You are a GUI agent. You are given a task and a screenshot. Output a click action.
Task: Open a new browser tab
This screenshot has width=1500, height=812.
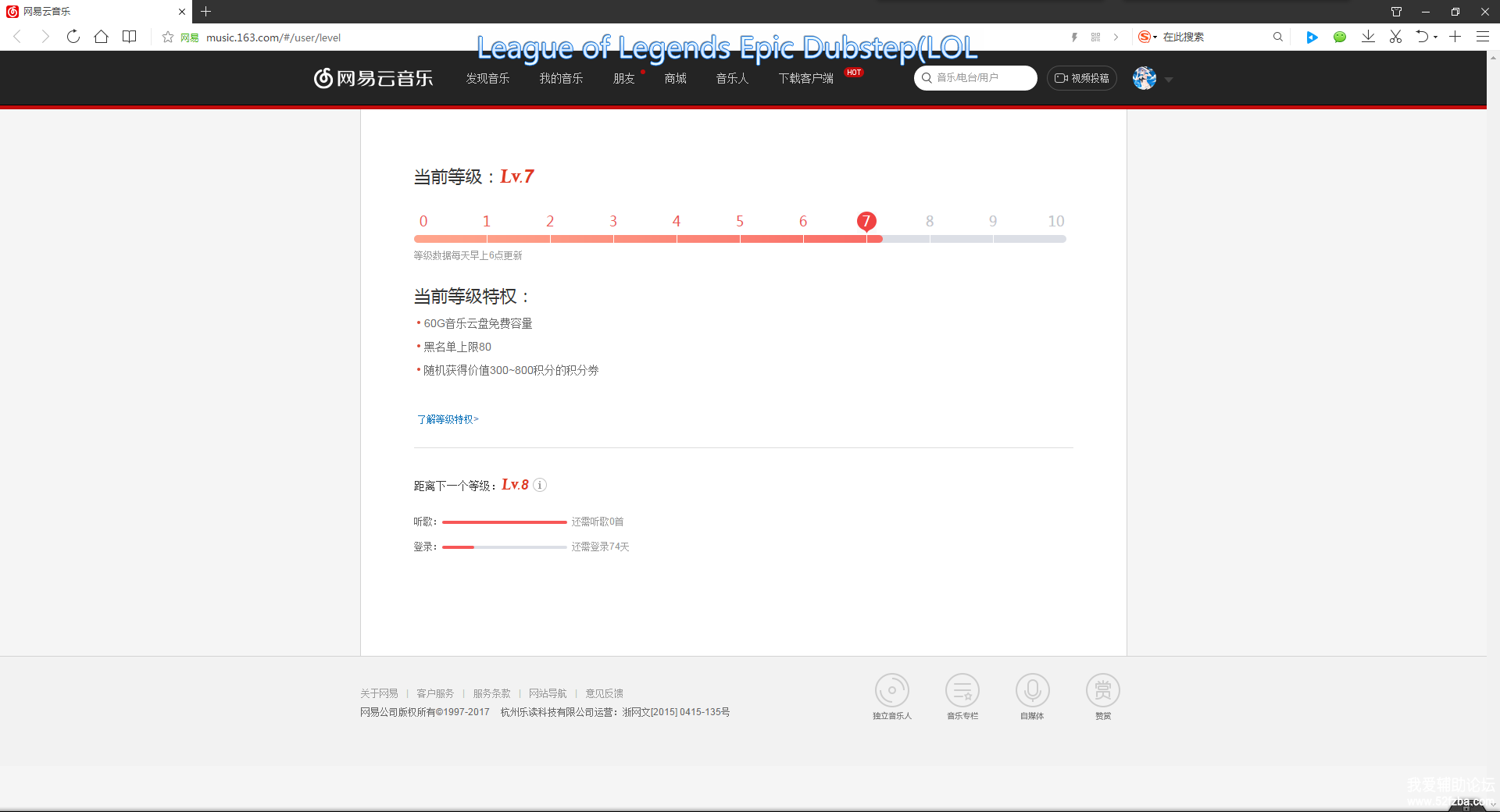206,11
